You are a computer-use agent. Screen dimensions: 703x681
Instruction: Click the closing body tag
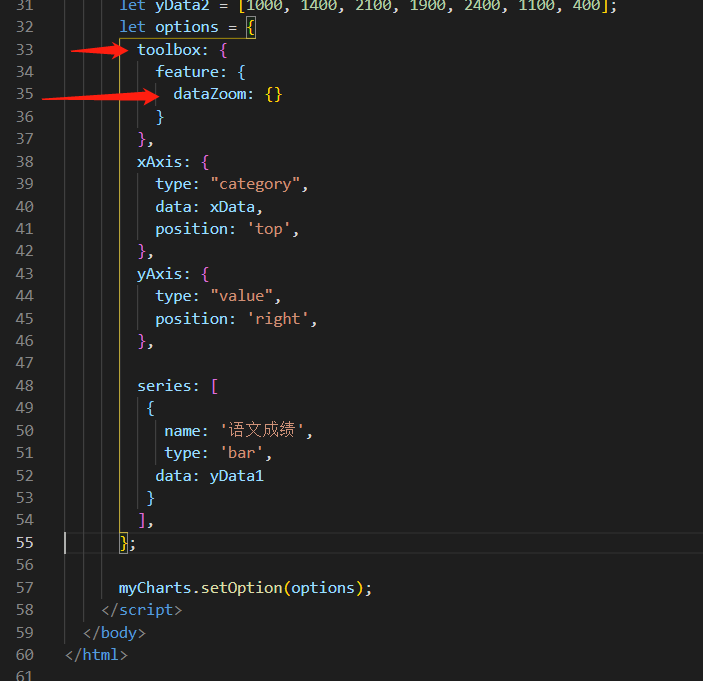point(114,633)
